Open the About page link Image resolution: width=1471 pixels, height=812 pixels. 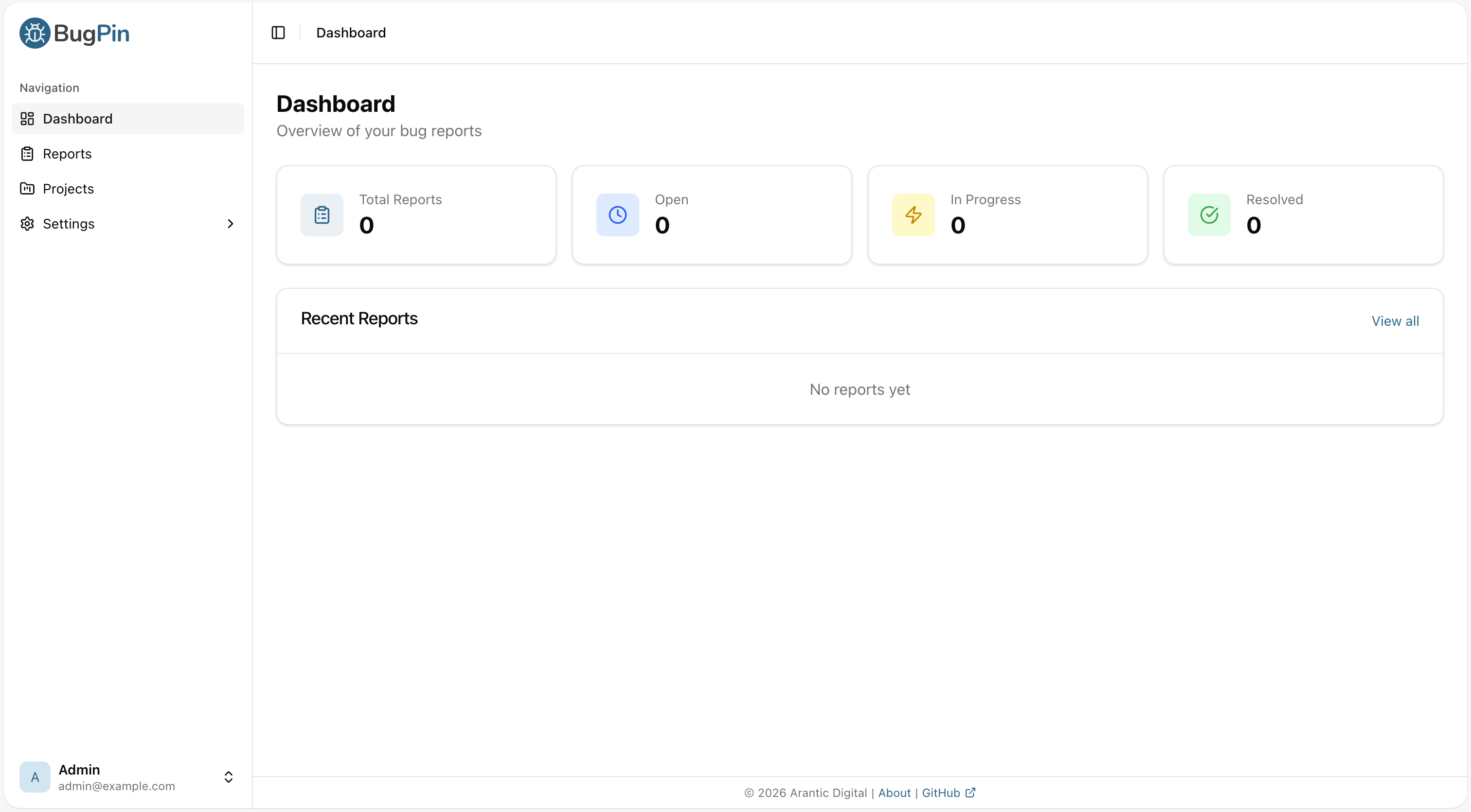894,792
